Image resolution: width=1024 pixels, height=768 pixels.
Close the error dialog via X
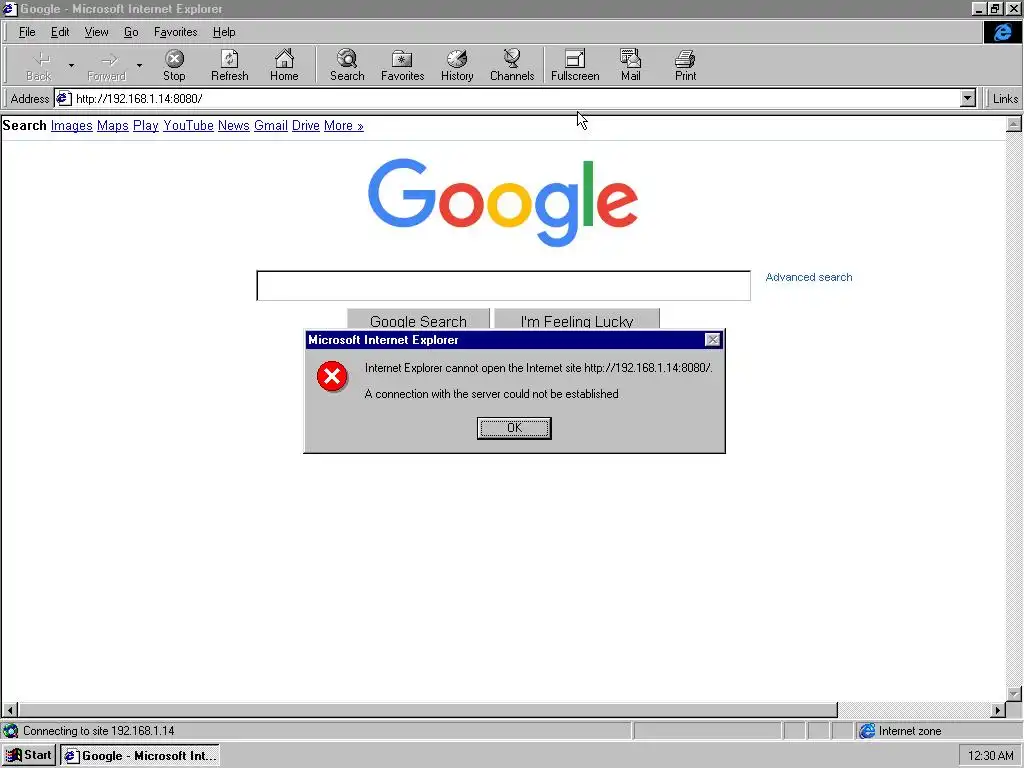click(x=712, y=340)
